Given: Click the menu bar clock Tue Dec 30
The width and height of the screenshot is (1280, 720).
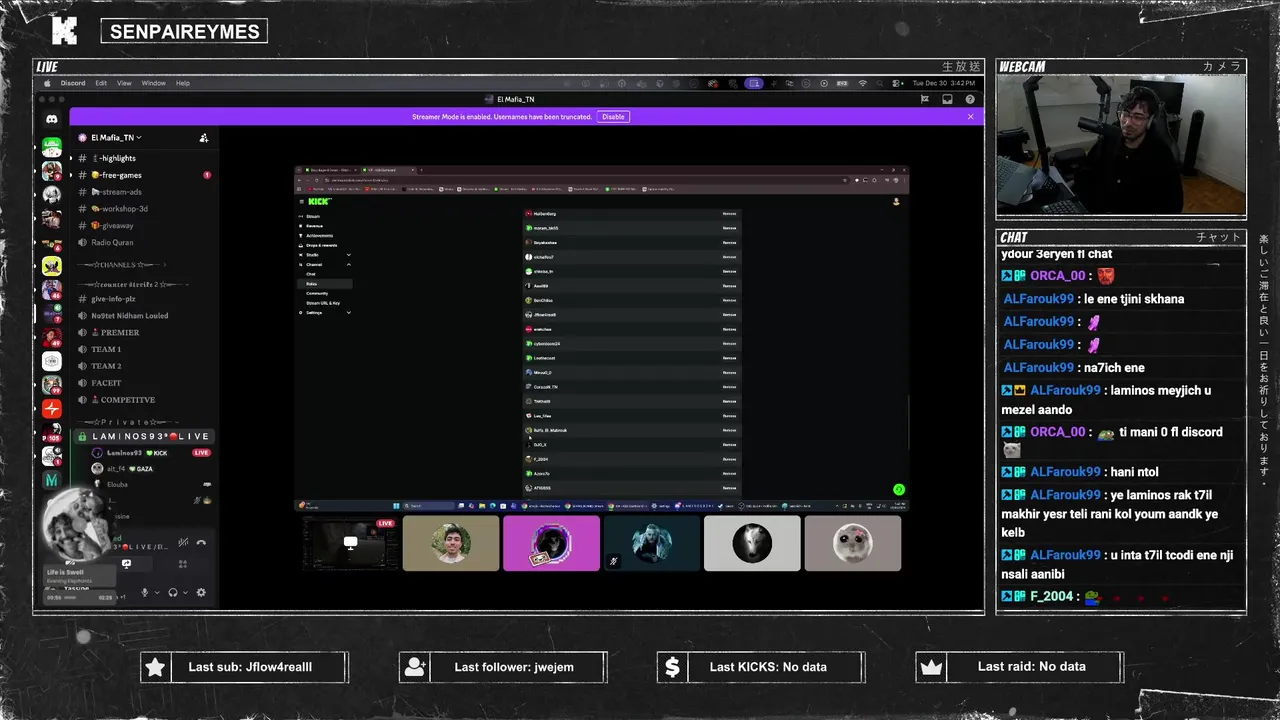Looking at the screenshot, I should coord(943,83).
